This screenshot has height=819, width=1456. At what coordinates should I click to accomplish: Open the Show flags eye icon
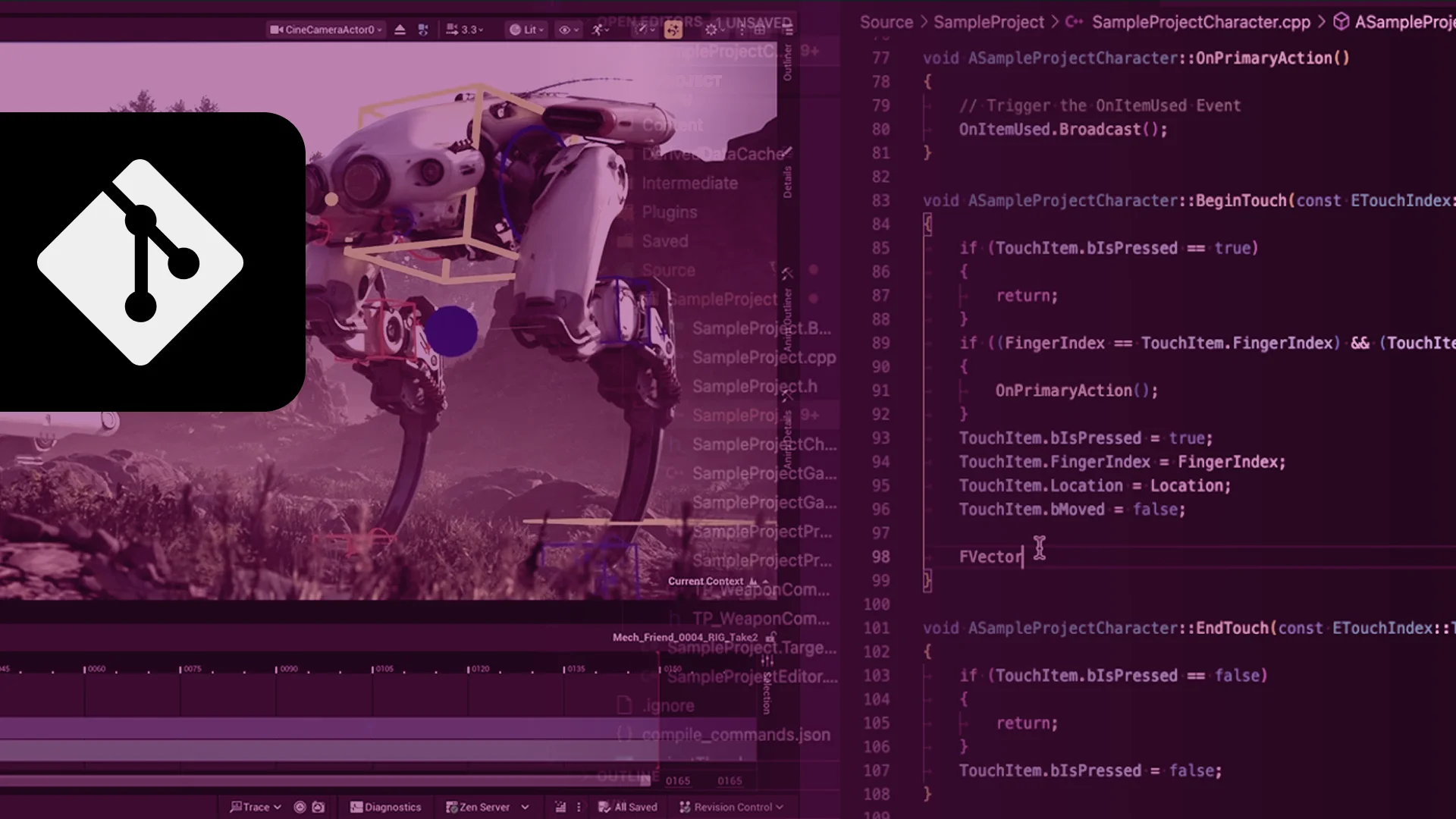565,30
